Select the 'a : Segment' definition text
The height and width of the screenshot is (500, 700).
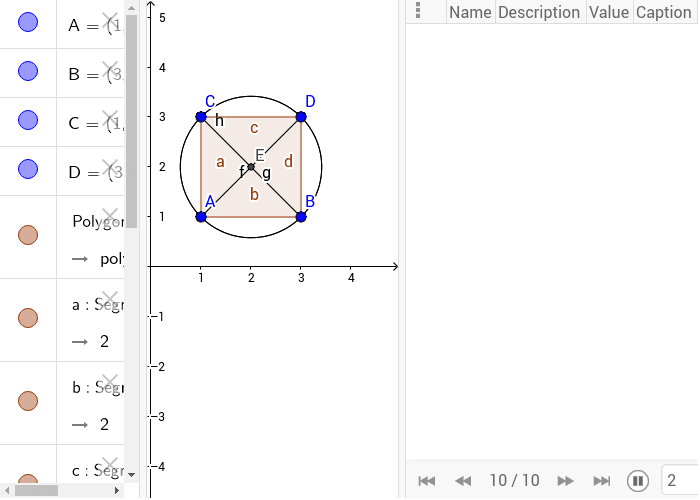click(98, 305)
